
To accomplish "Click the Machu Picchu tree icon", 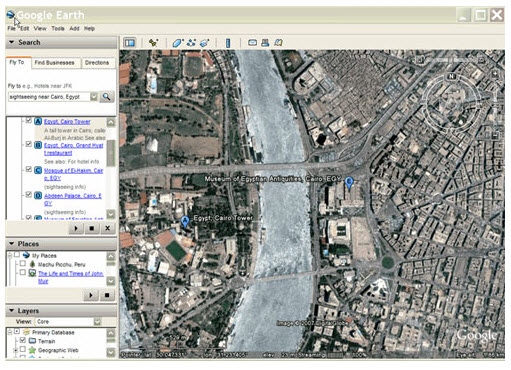I will (x=32, y=264).
